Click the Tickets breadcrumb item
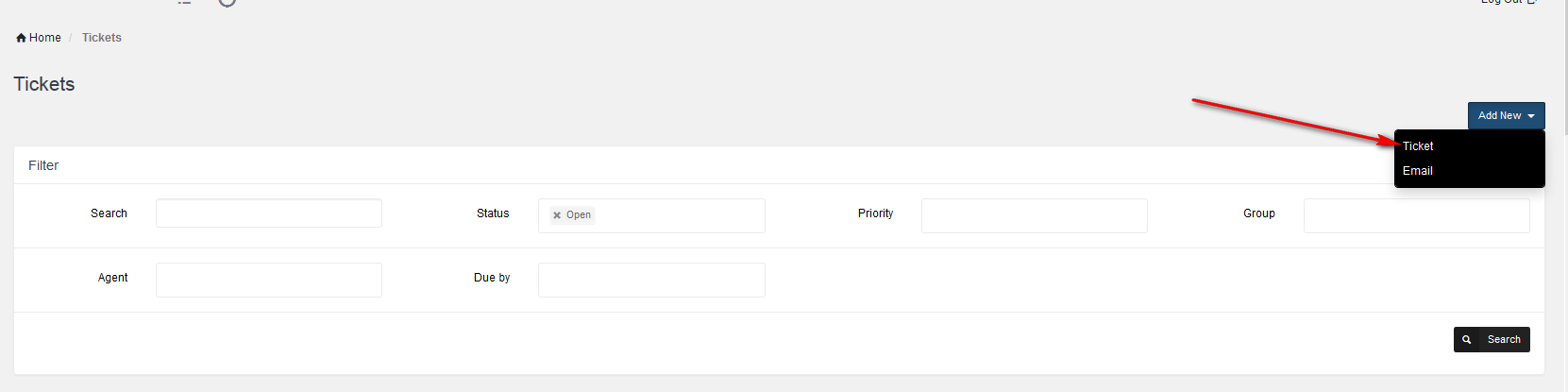1568x392 pixels. (102, 38)
